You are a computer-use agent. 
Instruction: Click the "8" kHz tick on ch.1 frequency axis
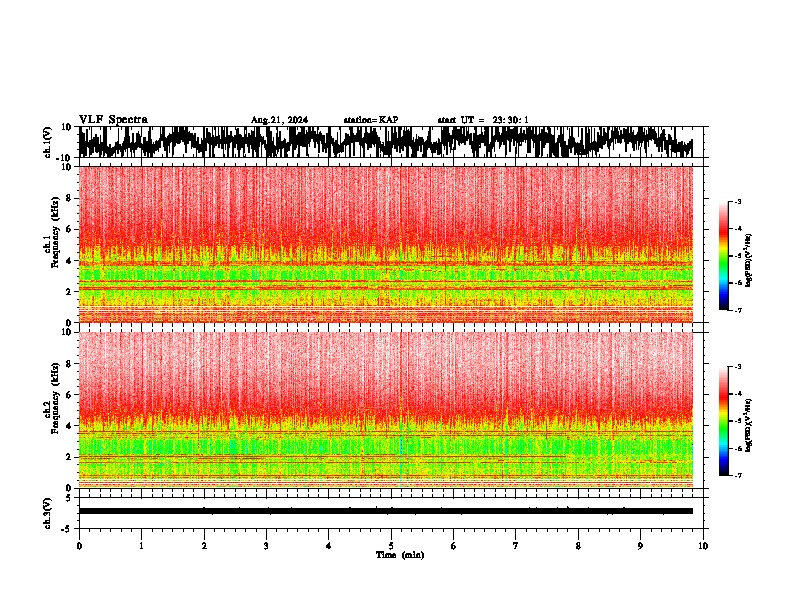[x=70, y=198]
